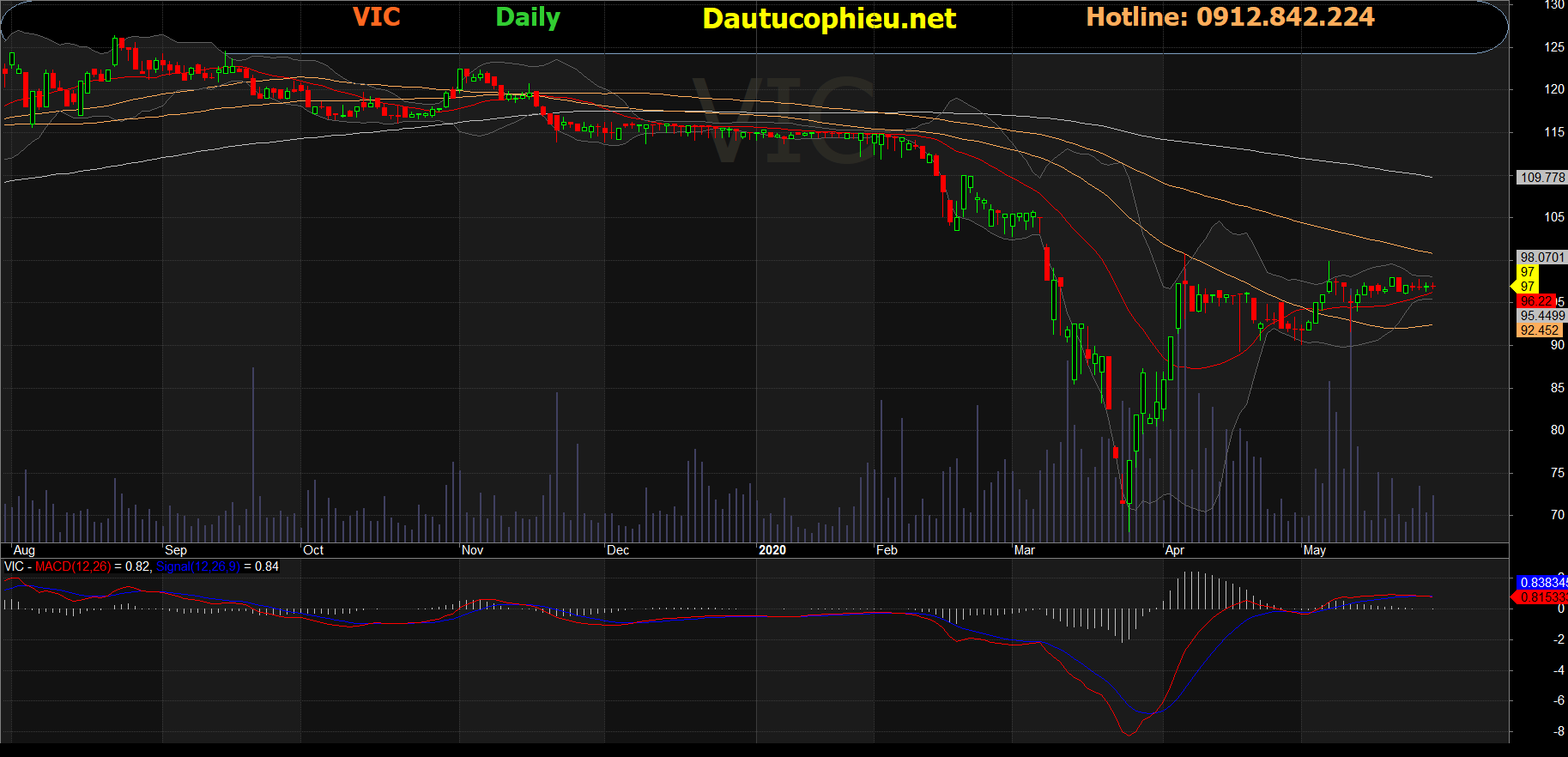Click the 125 level on price axis
The image size is (1568, 757).
tap(1554, 47)
